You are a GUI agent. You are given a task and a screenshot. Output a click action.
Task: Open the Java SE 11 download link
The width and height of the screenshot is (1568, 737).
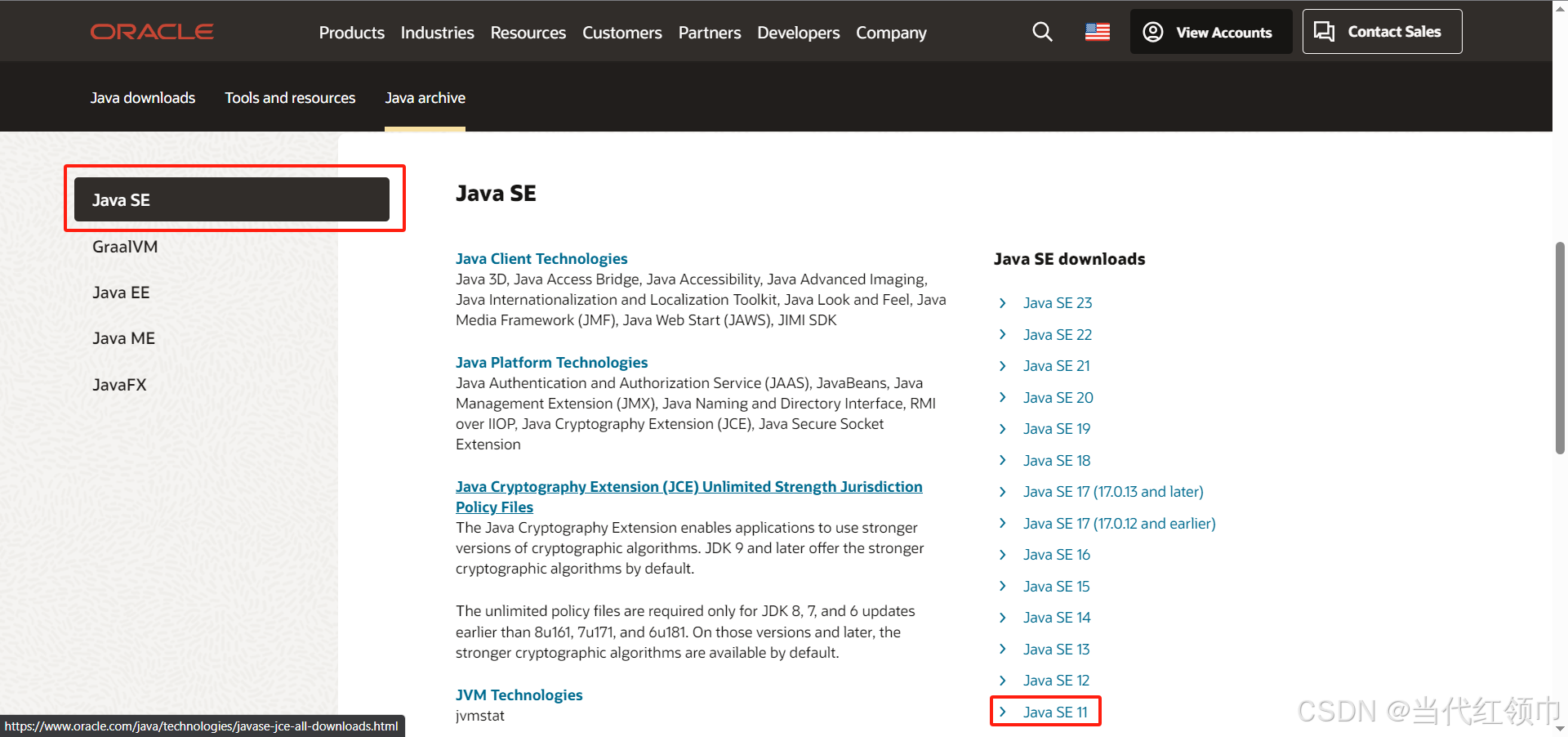coord(1055,712)
